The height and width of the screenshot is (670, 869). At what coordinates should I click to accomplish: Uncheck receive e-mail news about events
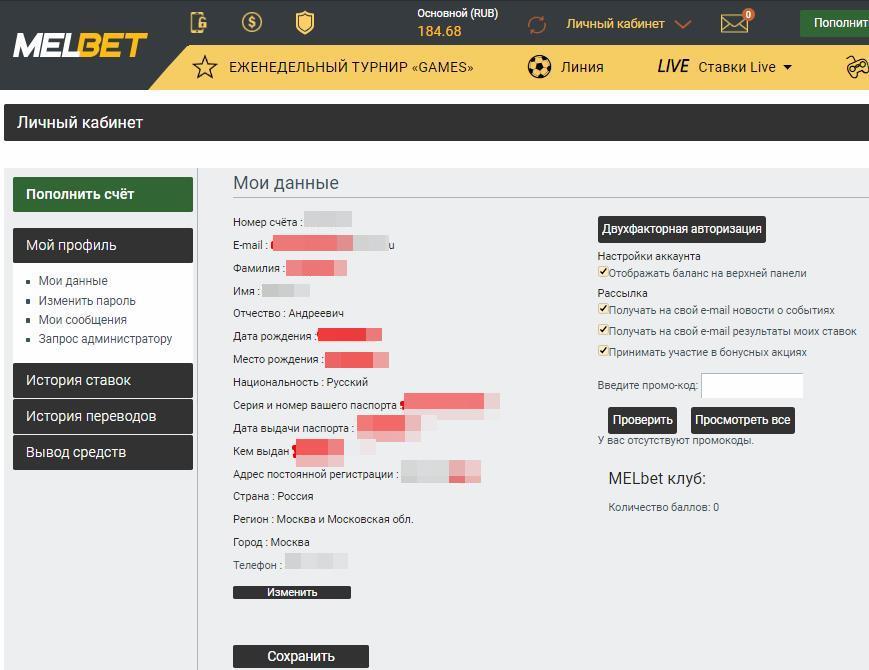pos(603,310)
